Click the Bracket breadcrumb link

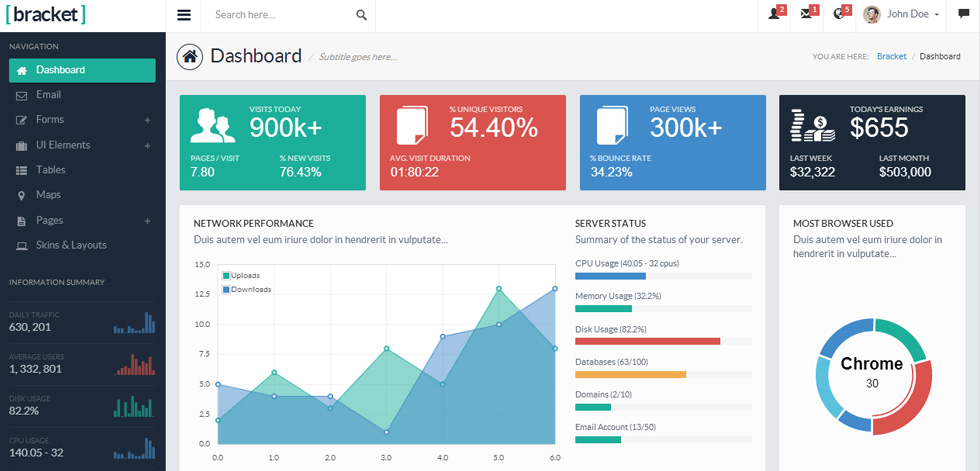[891, 56]
